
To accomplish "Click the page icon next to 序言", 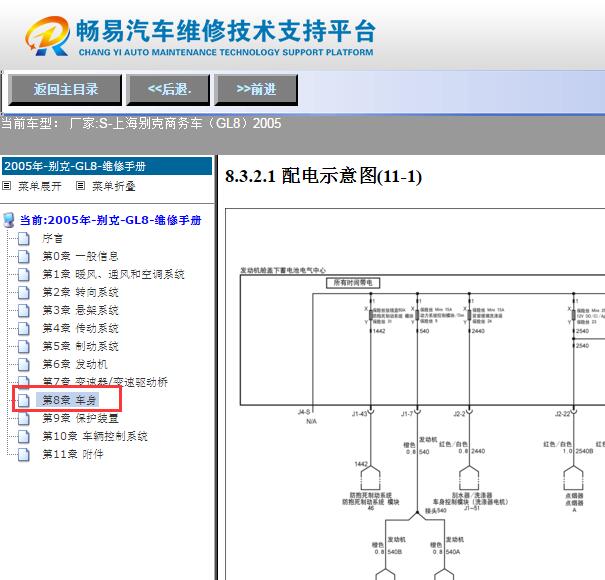I will 24,239.
